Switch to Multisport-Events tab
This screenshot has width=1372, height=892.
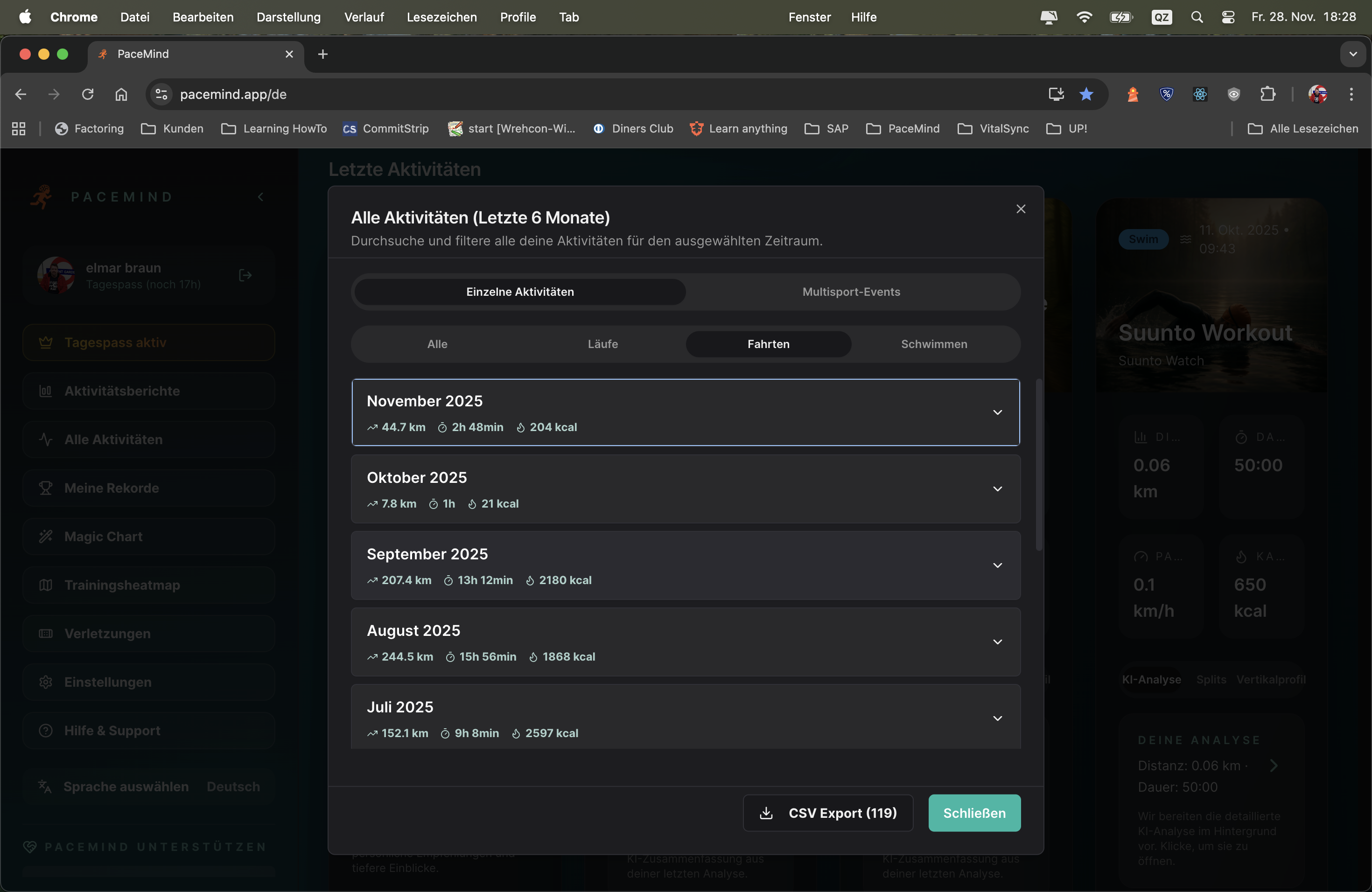pyautogui.click(x=851, y=292)
